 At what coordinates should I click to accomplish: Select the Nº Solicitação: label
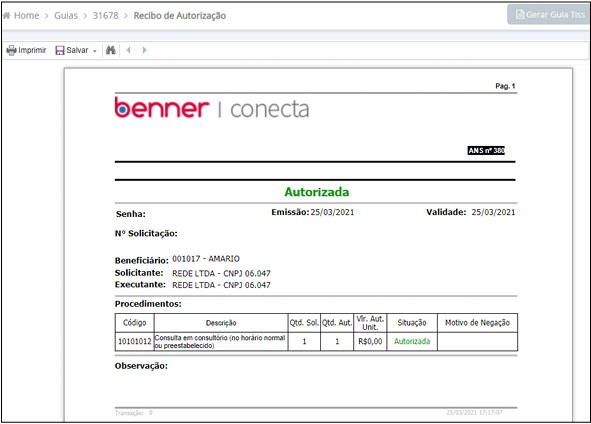pos(146,233)
